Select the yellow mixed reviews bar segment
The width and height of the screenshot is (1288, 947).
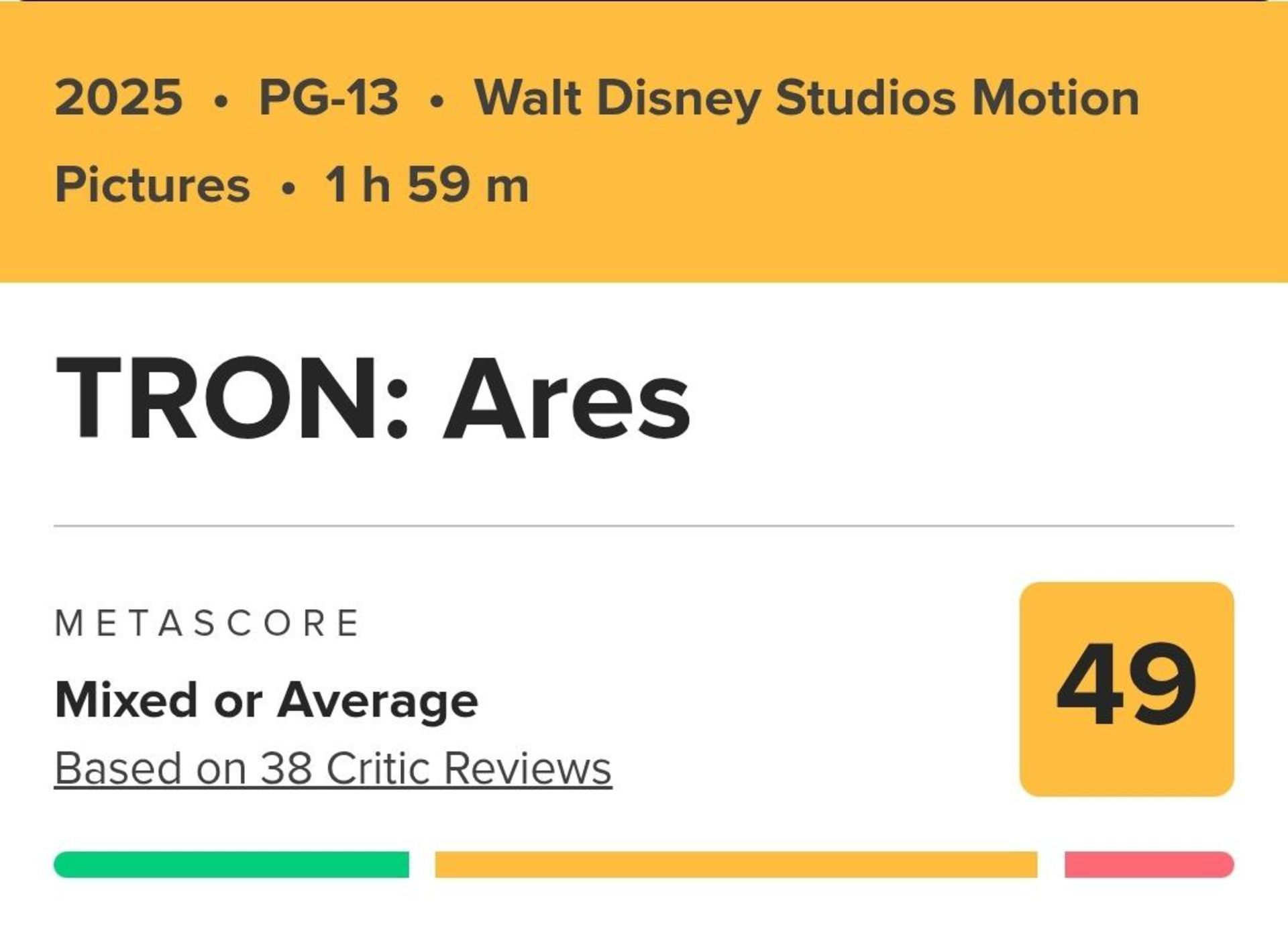736,865
